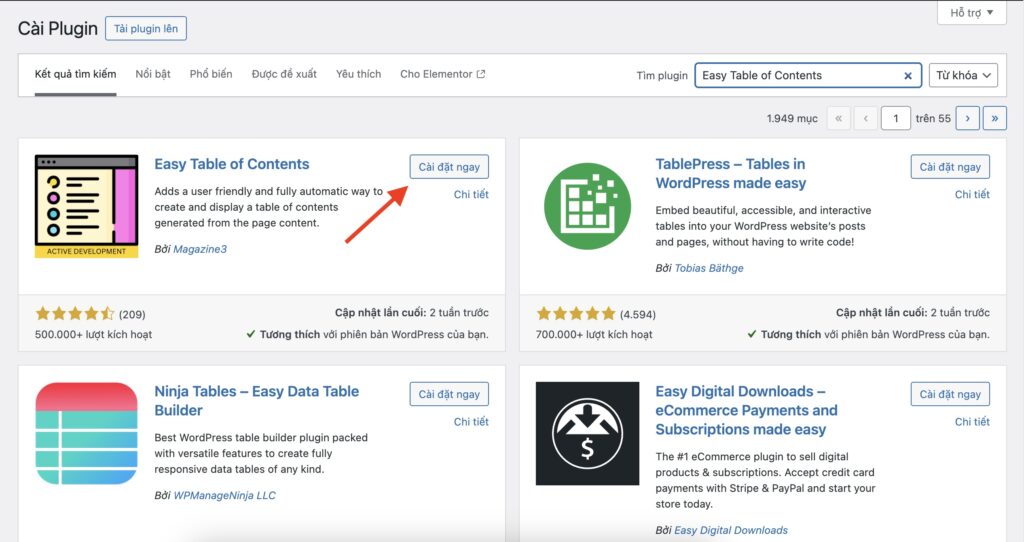Expand the Hỗ trợ help panel
The width and height of the screenshot is (1024, 542).
[971, 12]
